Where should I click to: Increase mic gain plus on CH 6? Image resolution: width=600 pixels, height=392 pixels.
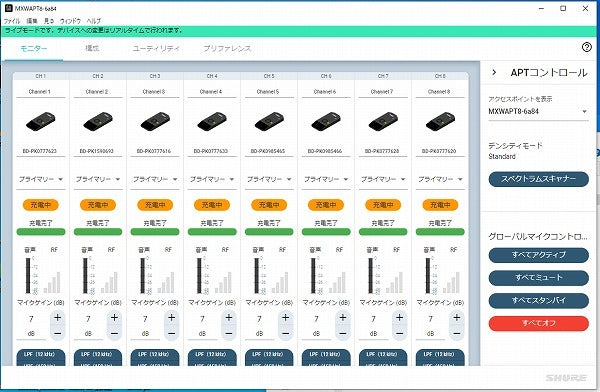pos(342,317)
